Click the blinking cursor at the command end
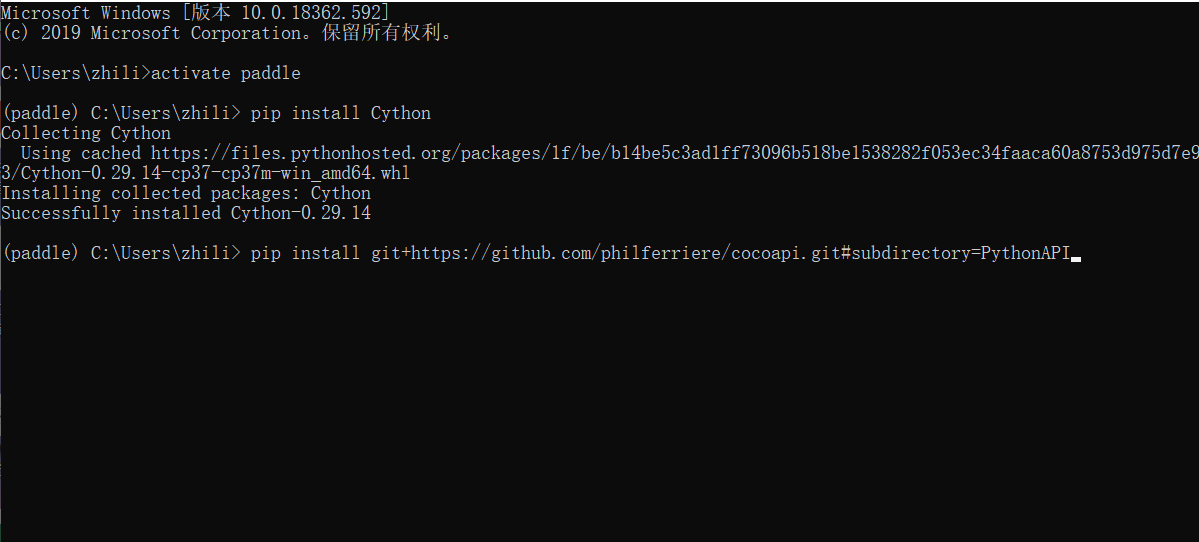Screen dimensions: 1199x542 (1076, 255)
